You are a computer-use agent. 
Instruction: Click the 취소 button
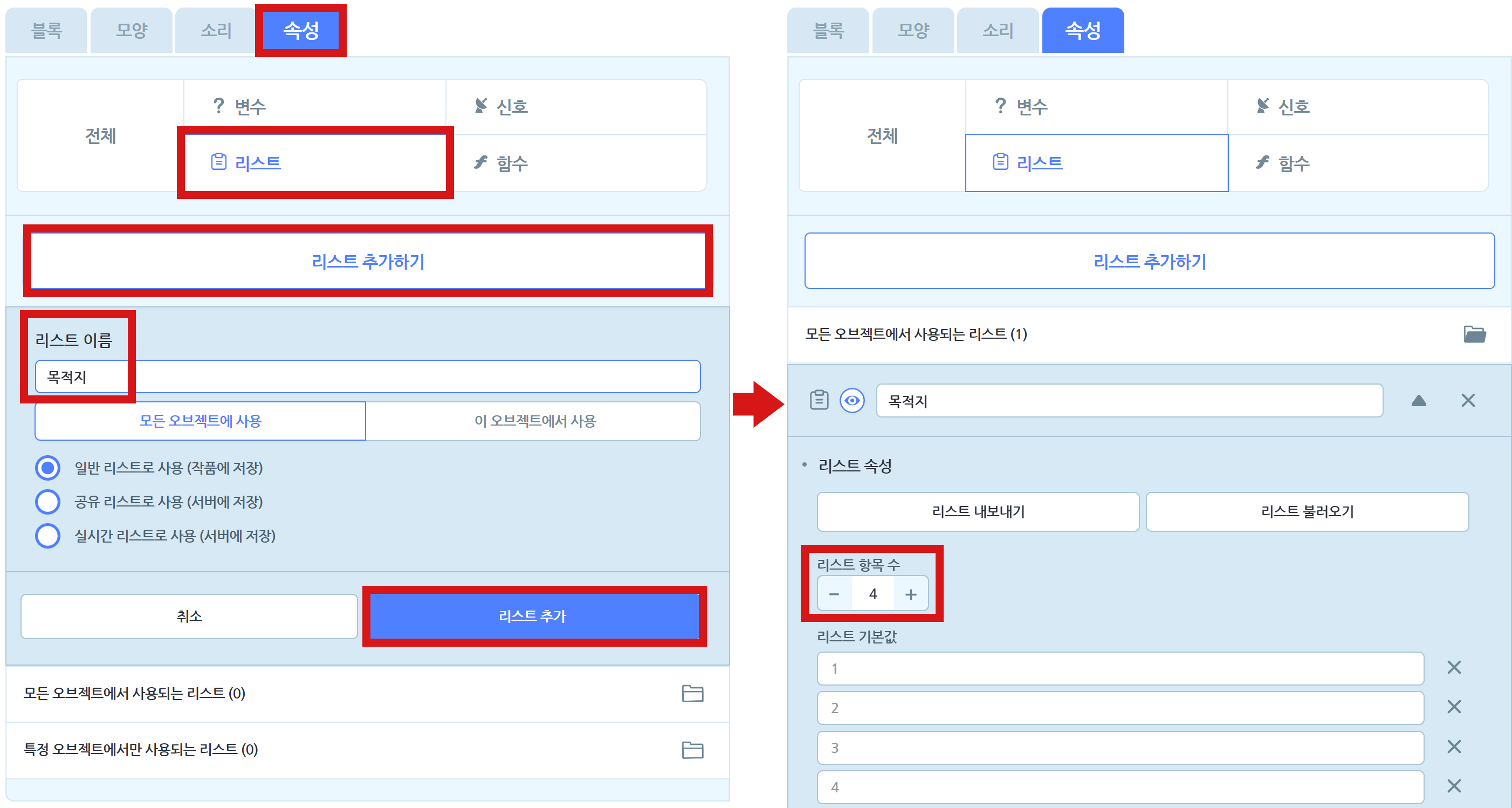189,616
